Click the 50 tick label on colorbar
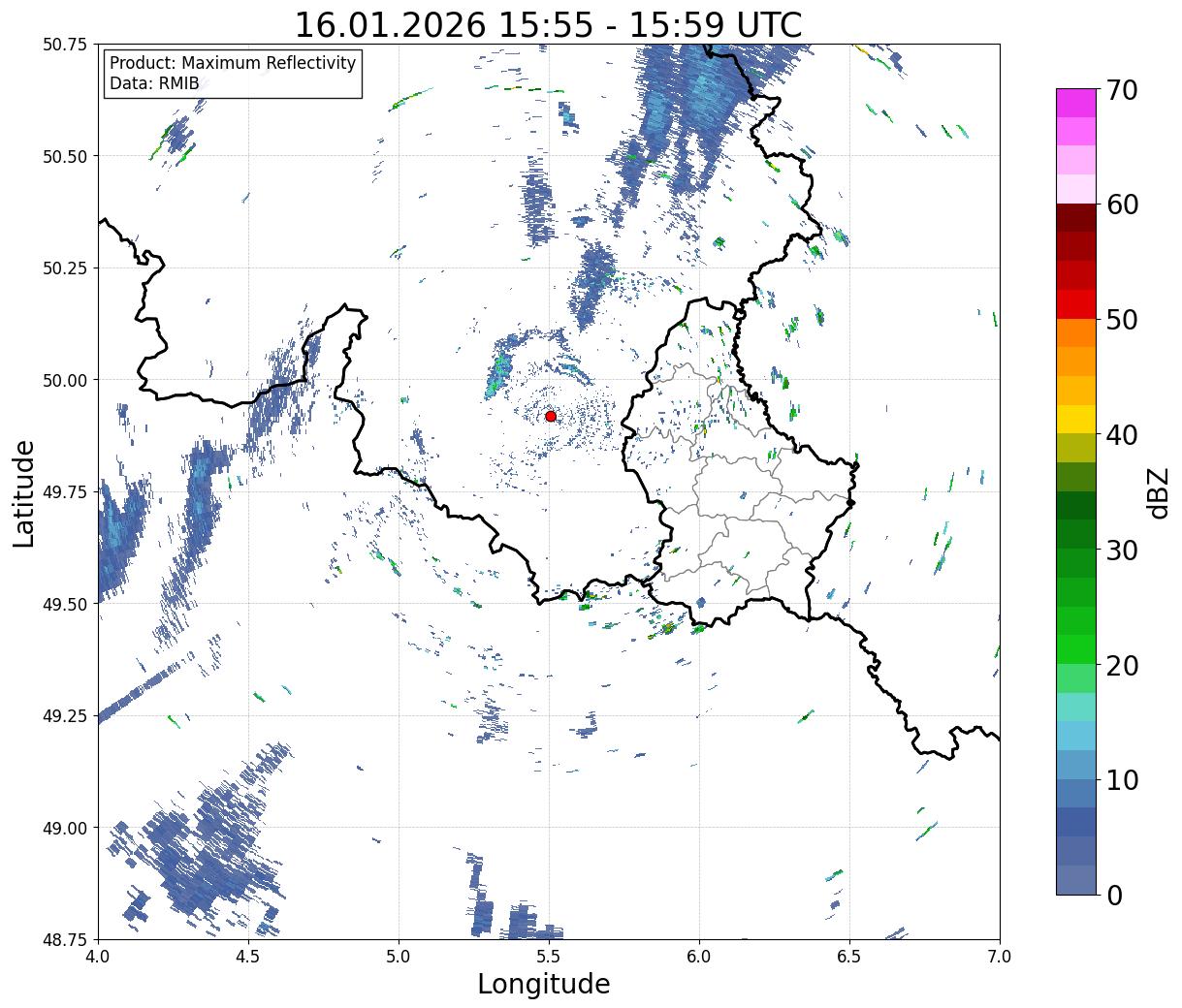Screen dimensions: 1182x1008 pyautogui.click(x=1122, y=319)
